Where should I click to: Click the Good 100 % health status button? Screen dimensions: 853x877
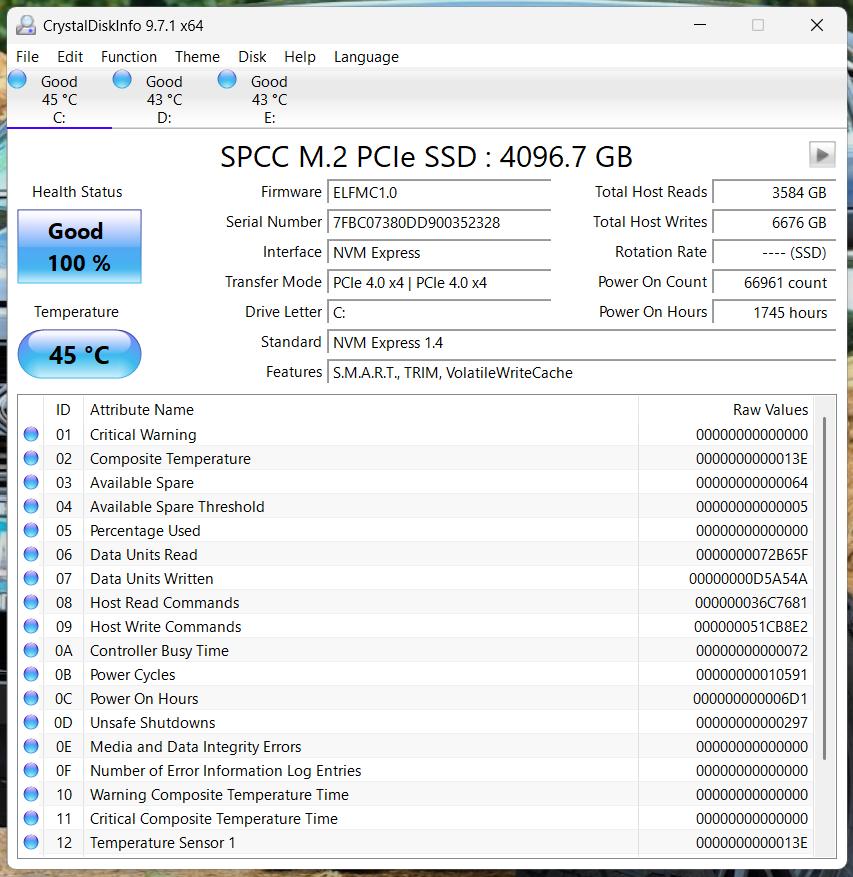(79, 247)
